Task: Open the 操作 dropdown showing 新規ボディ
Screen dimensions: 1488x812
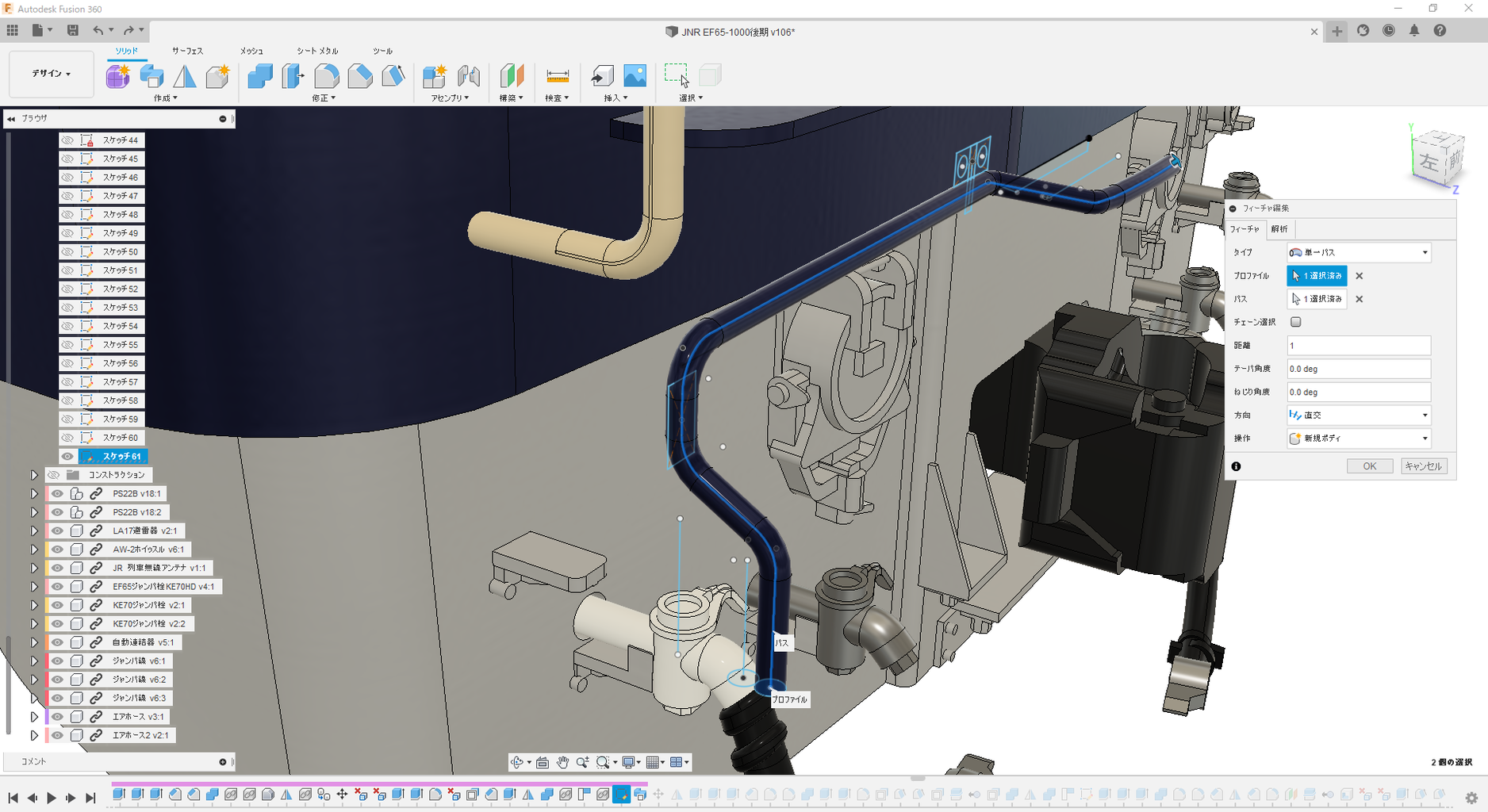Action: 1358,439
